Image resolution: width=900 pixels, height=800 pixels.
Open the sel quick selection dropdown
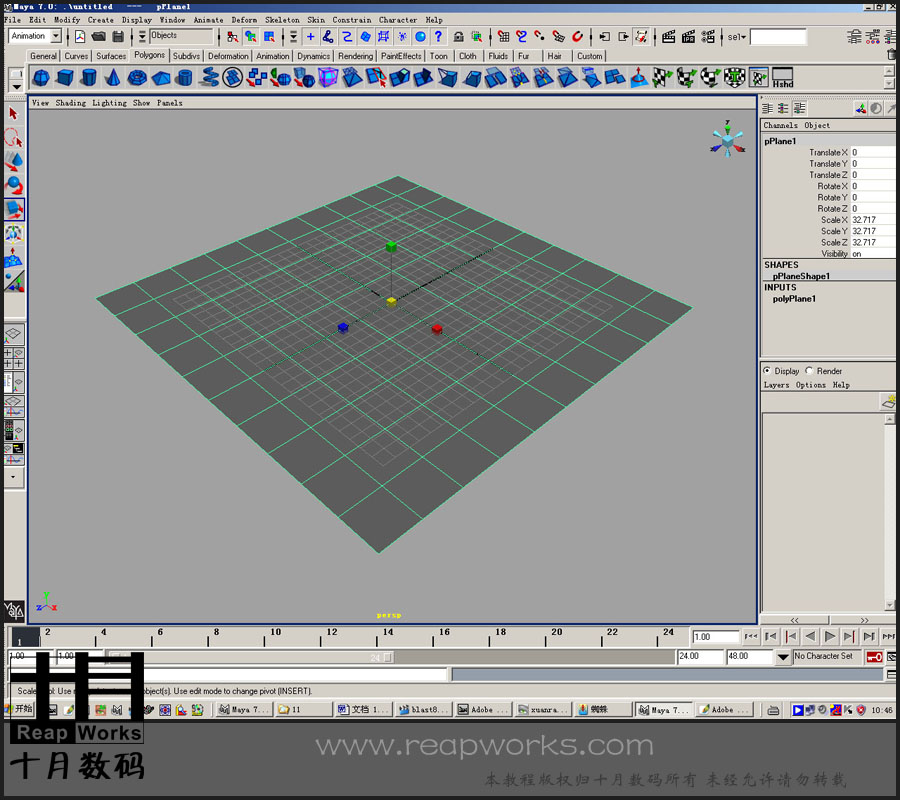[x=736, y=37]
